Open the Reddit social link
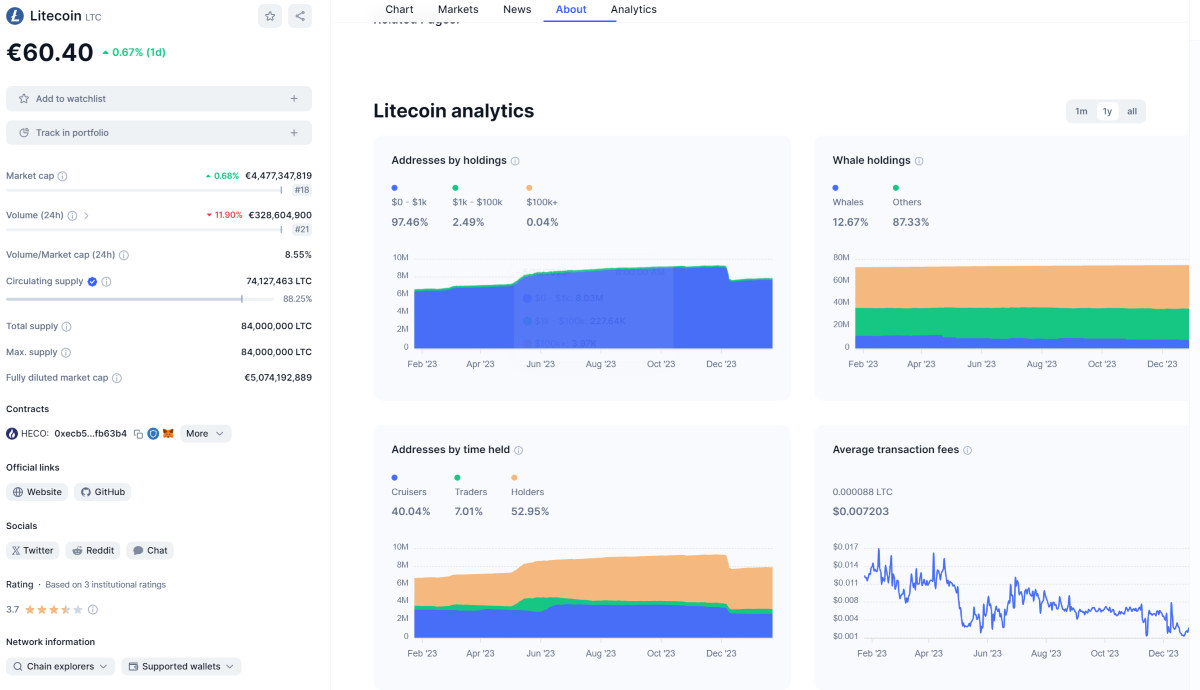The image size is (1200, 690). click(x=93, y=551)
